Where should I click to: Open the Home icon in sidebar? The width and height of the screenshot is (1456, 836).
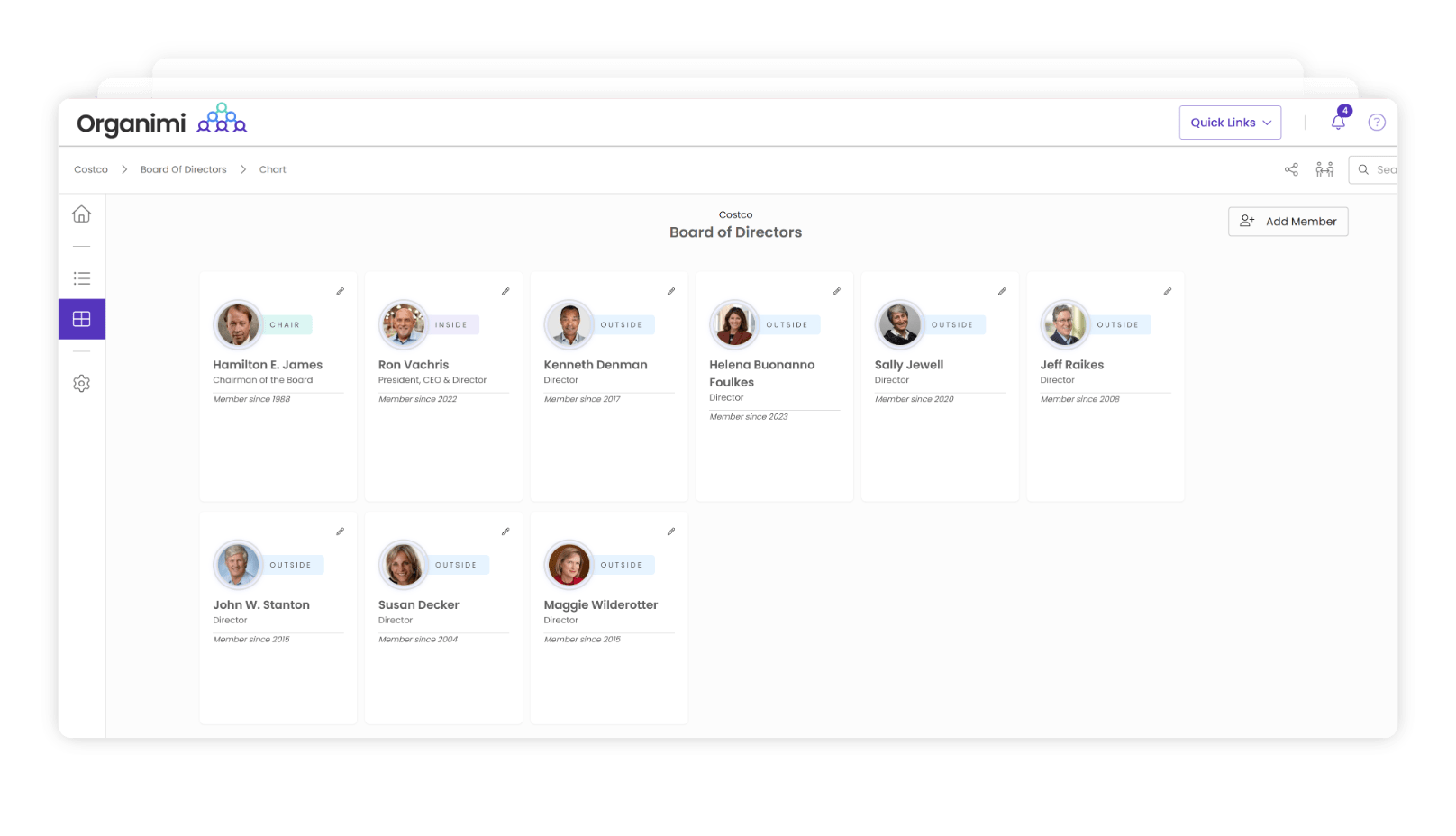click(81, 214)
